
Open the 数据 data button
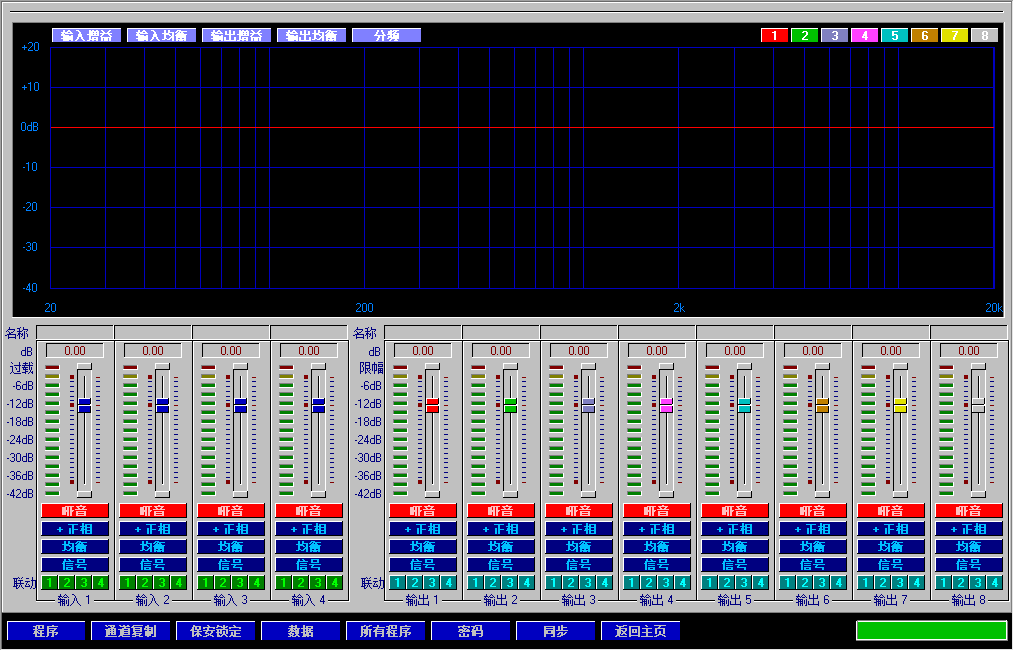301,631
